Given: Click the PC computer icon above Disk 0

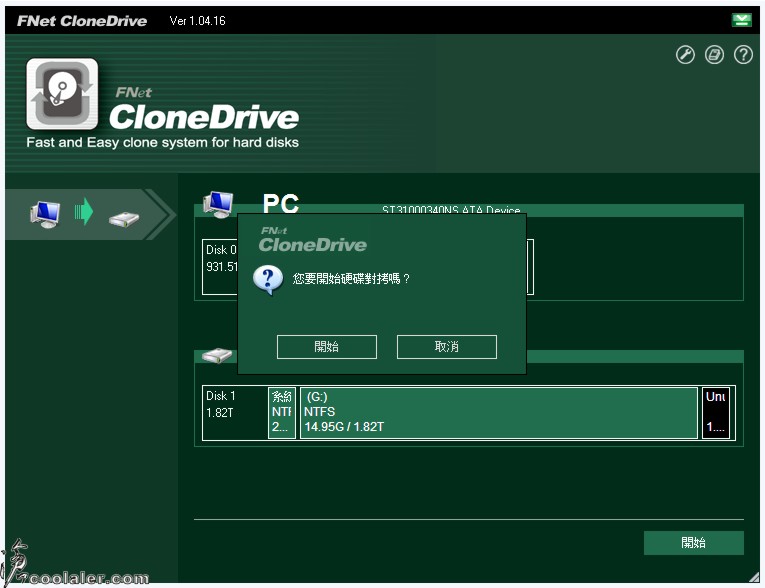Looking at the screenshot, I should point(218,204).
